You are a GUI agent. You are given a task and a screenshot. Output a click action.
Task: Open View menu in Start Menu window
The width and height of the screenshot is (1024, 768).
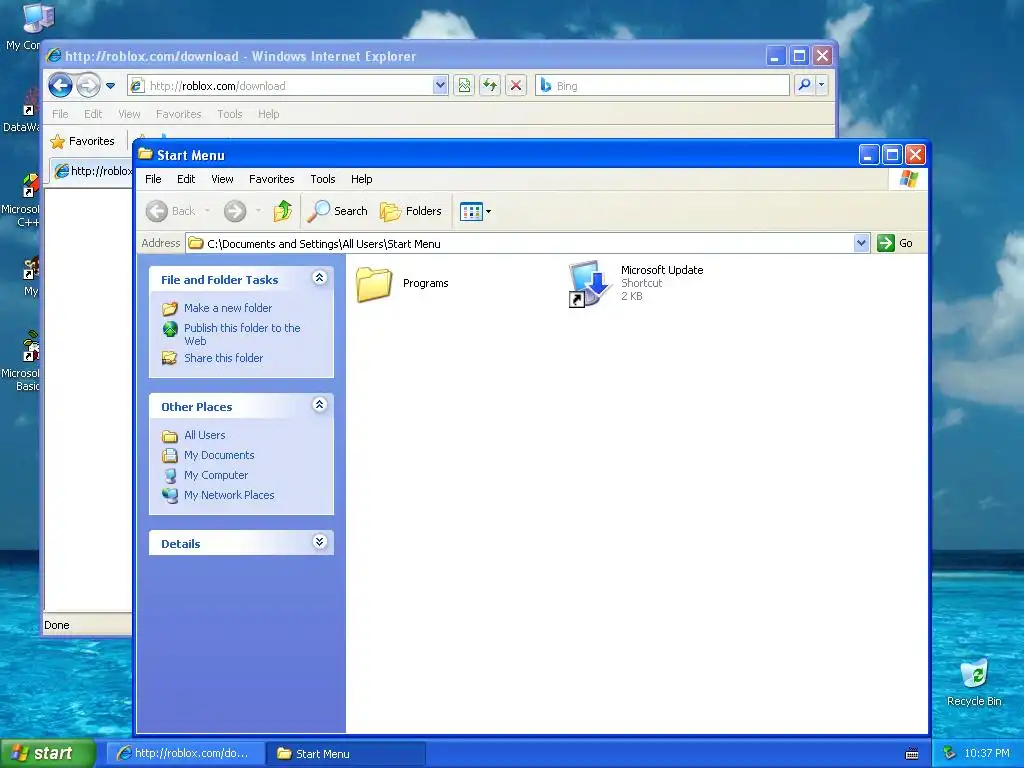[222, 179]
